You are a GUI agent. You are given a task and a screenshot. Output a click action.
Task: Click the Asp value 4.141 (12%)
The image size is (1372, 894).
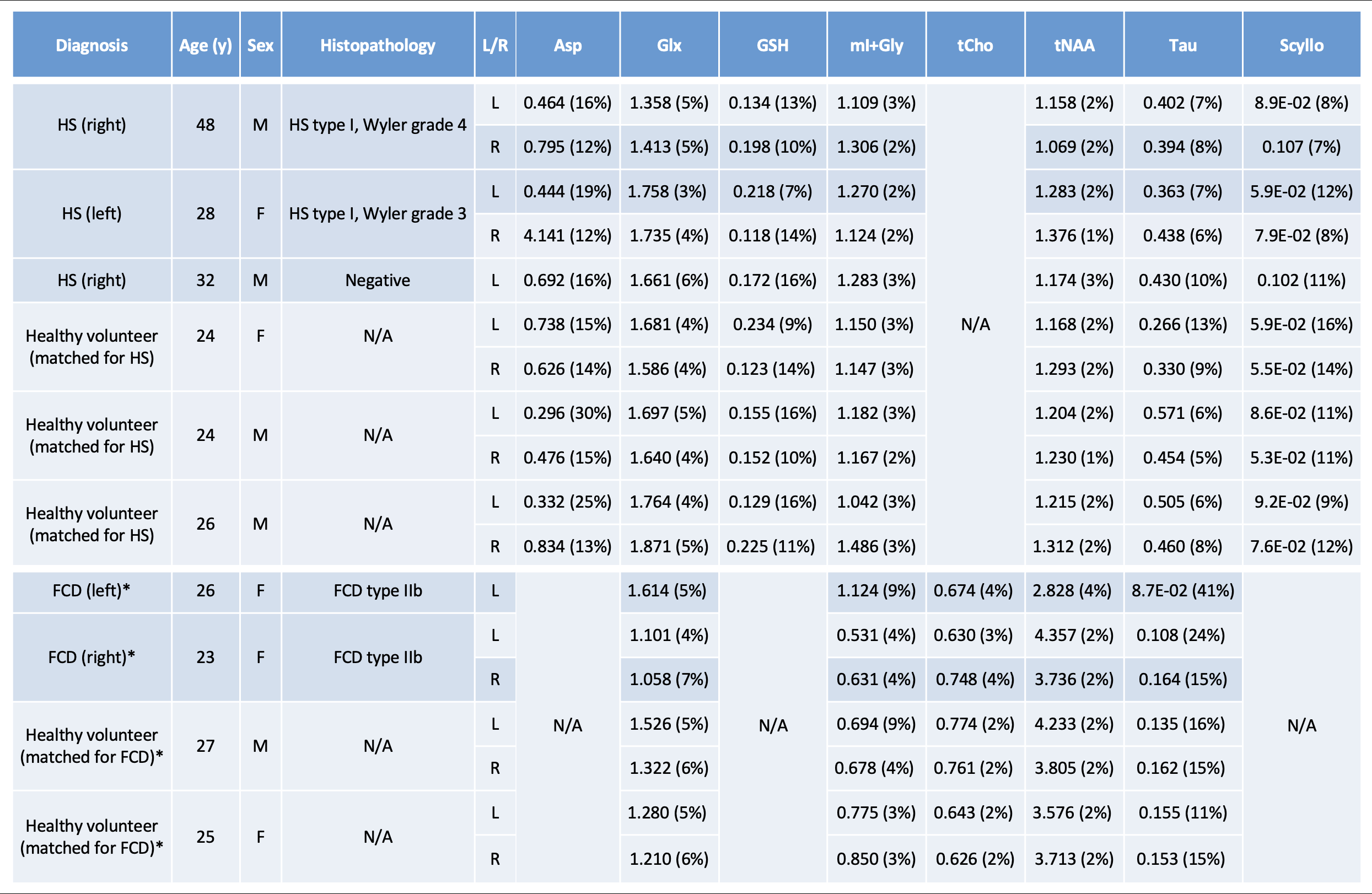coord(567,235)
